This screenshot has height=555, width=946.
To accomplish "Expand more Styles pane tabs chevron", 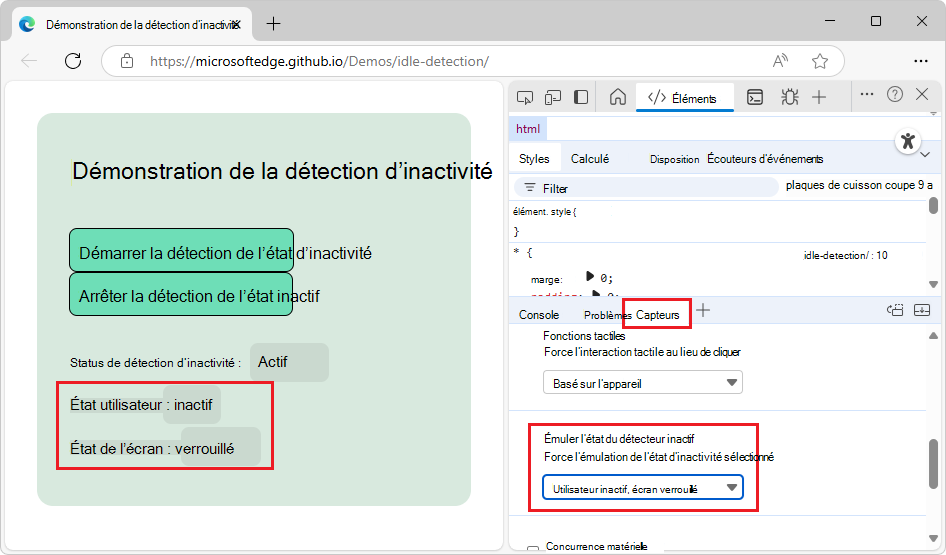I will [x=925, y=156].
